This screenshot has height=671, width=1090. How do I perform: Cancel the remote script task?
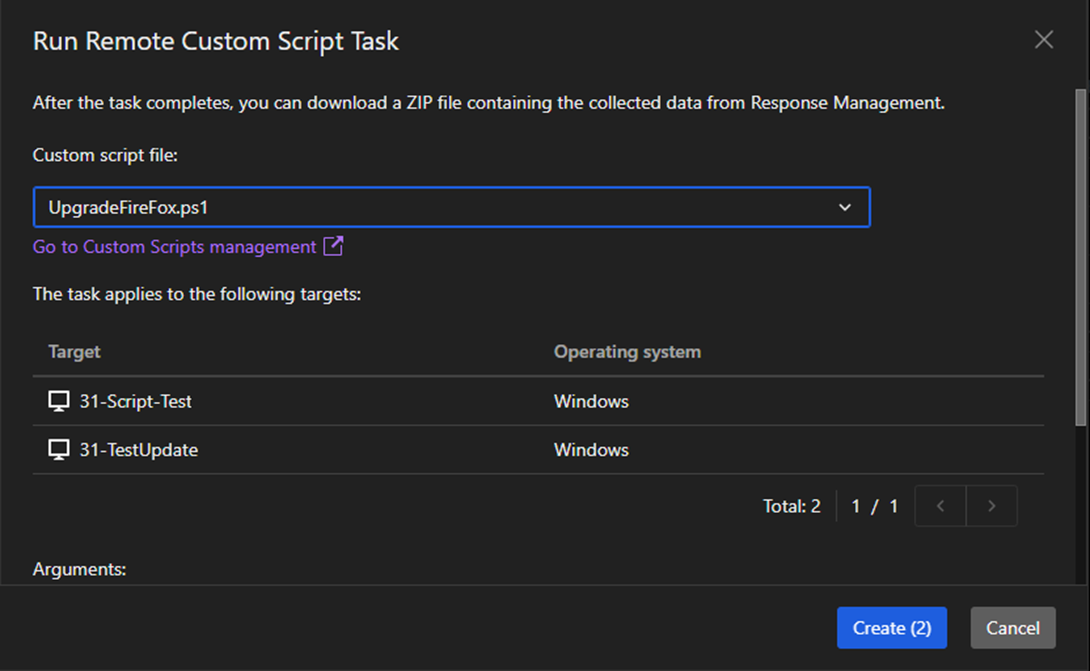(1012, 628)
